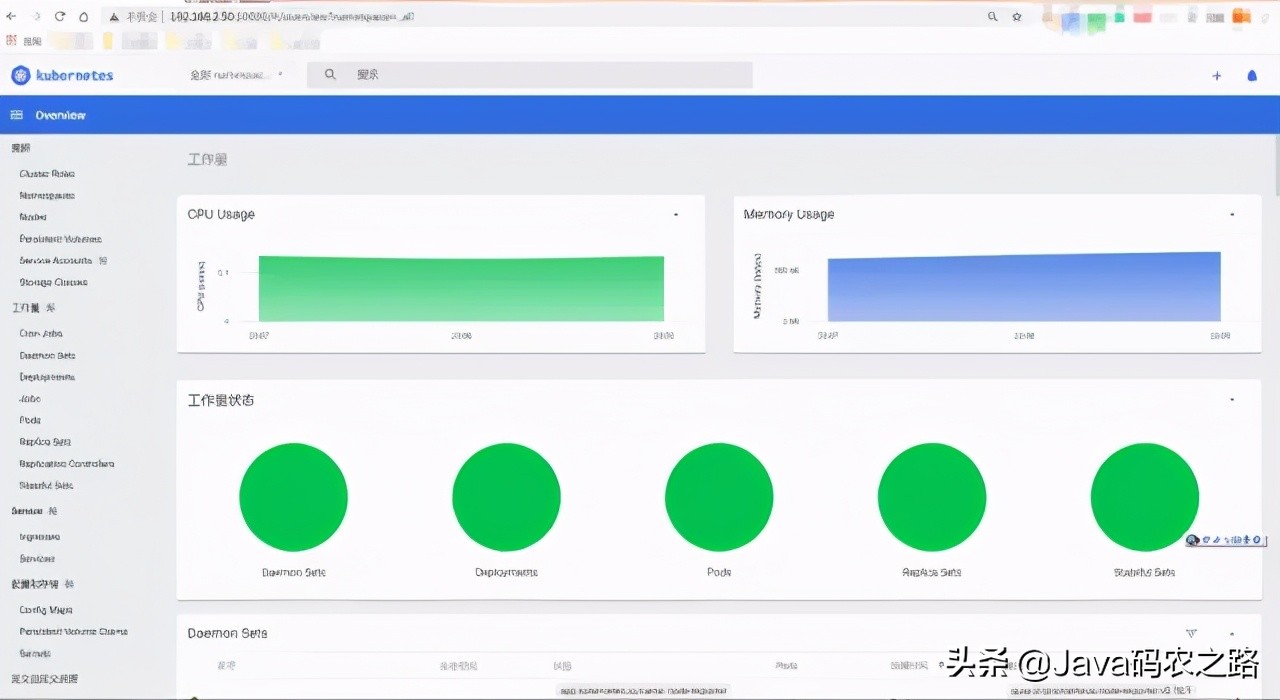Screen dimensions: 1280x700
Task: Open Pods in the sidebar
Action: (x=30, y=420)
